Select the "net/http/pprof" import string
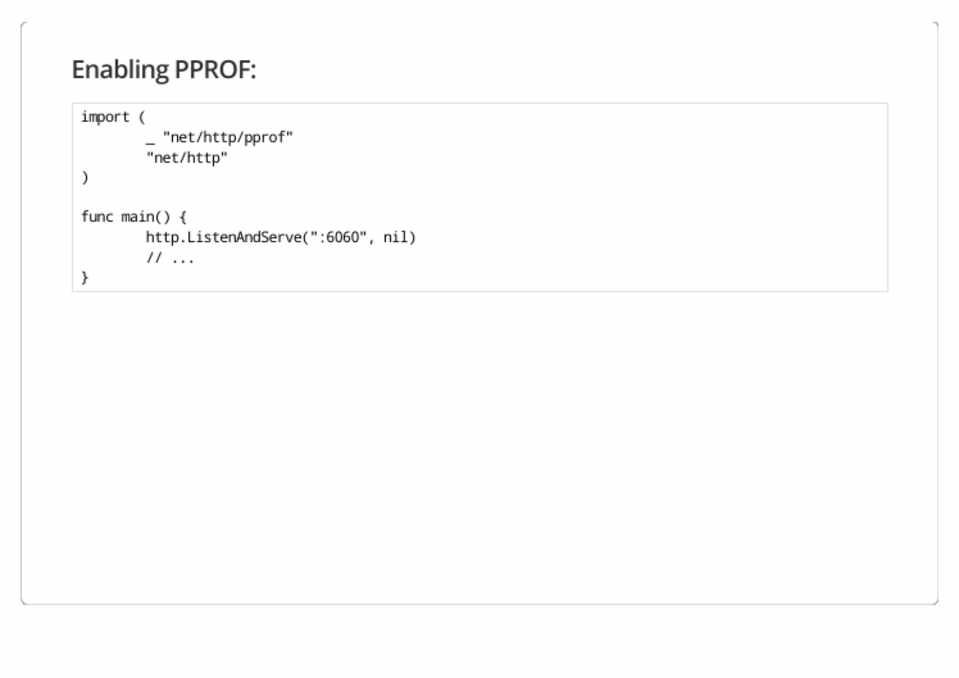959x678 pixels. tap(228, 137)
